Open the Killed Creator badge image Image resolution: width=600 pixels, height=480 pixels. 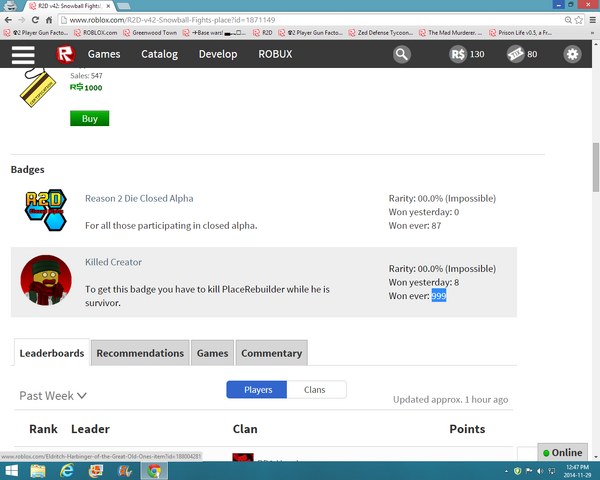click(46, 280)
